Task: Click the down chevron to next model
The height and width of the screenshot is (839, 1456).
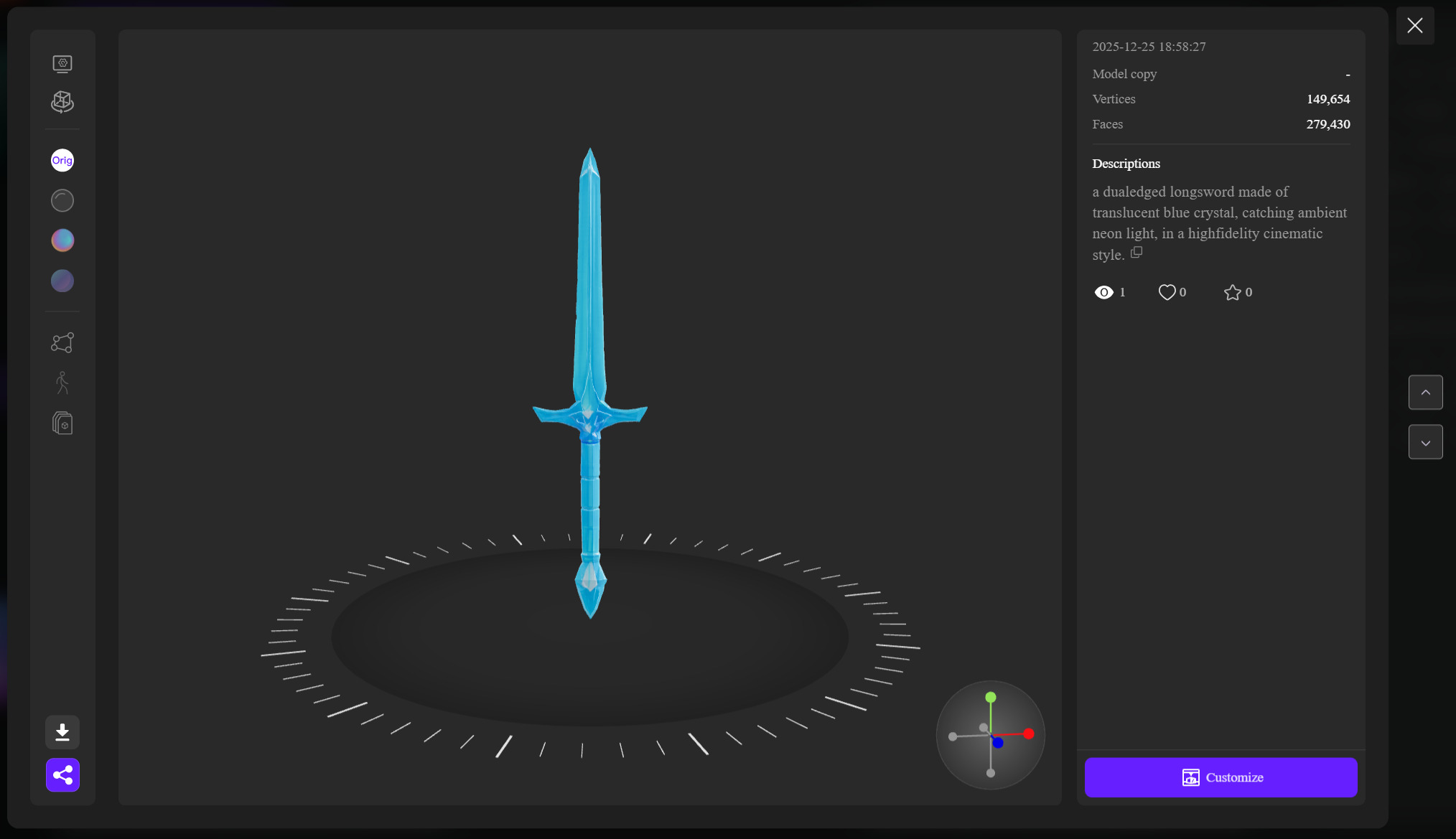Action: [x=1426, y=441]
